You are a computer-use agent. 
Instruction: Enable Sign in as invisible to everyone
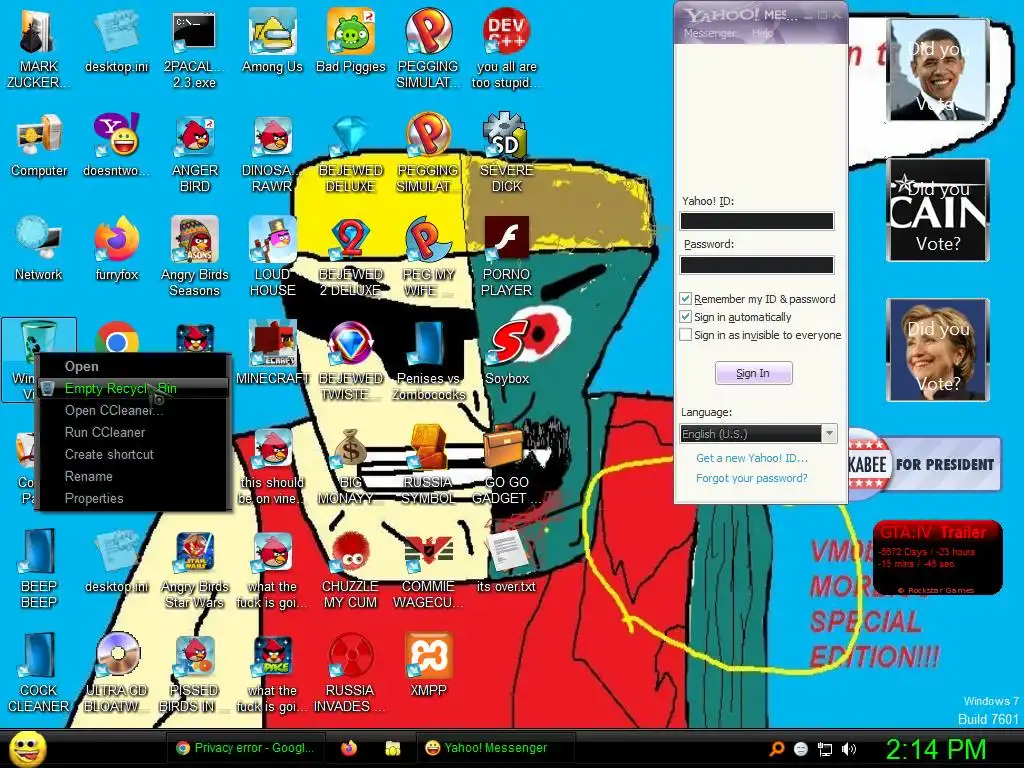pos(685,335)
